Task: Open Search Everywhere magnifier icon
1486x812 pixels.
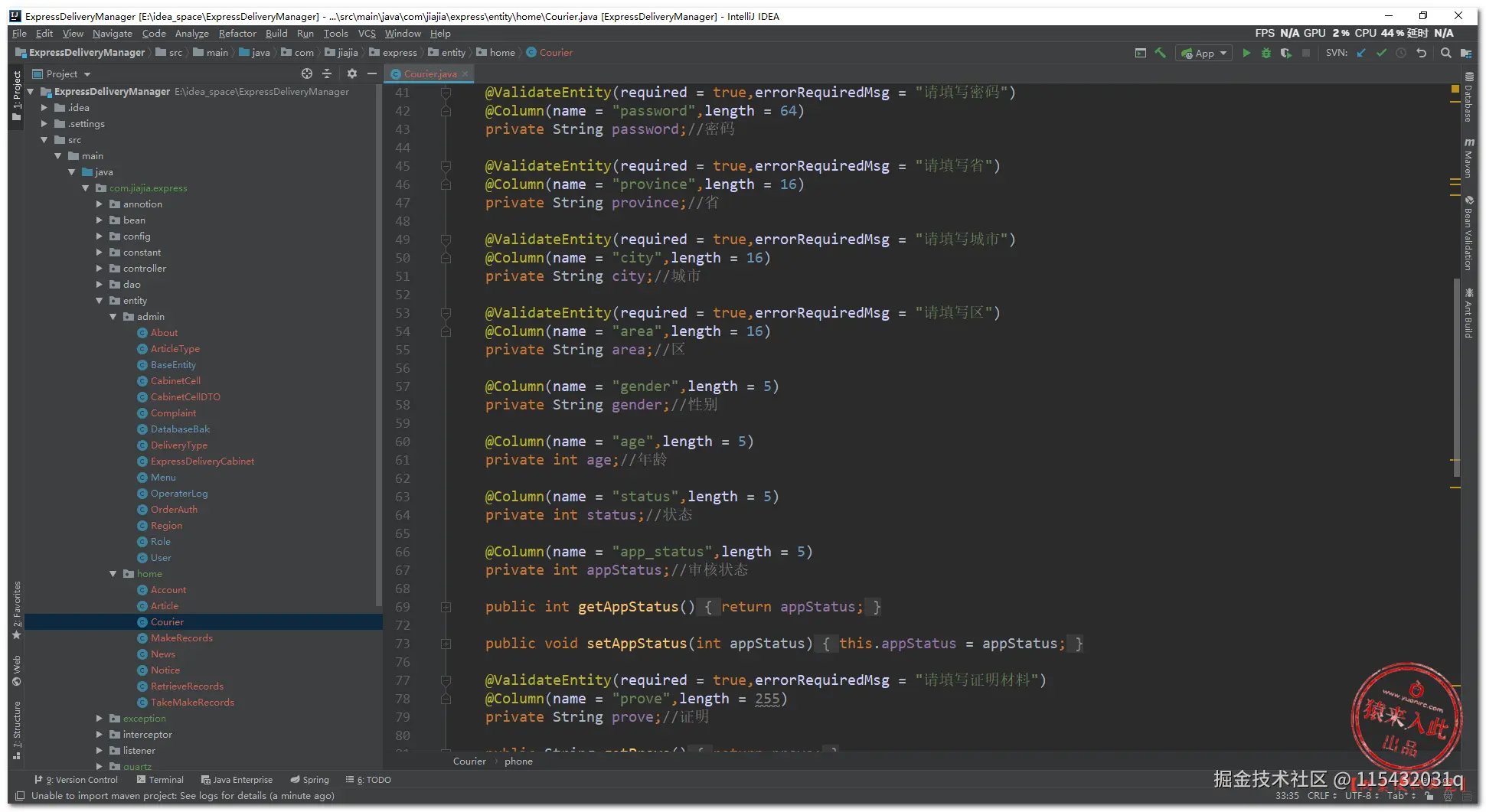Action: [1445, 53]
